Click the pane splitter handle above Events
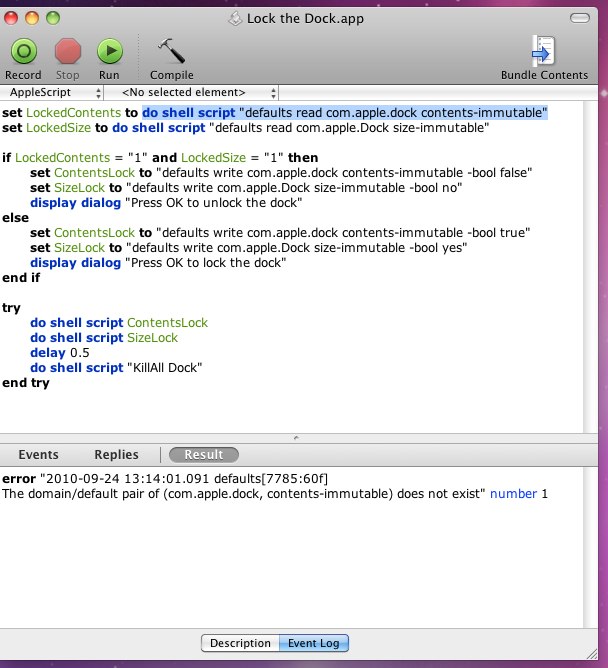The height and width of the screenshot is (668, 608). pyautogui.click(x=296, y=438)
